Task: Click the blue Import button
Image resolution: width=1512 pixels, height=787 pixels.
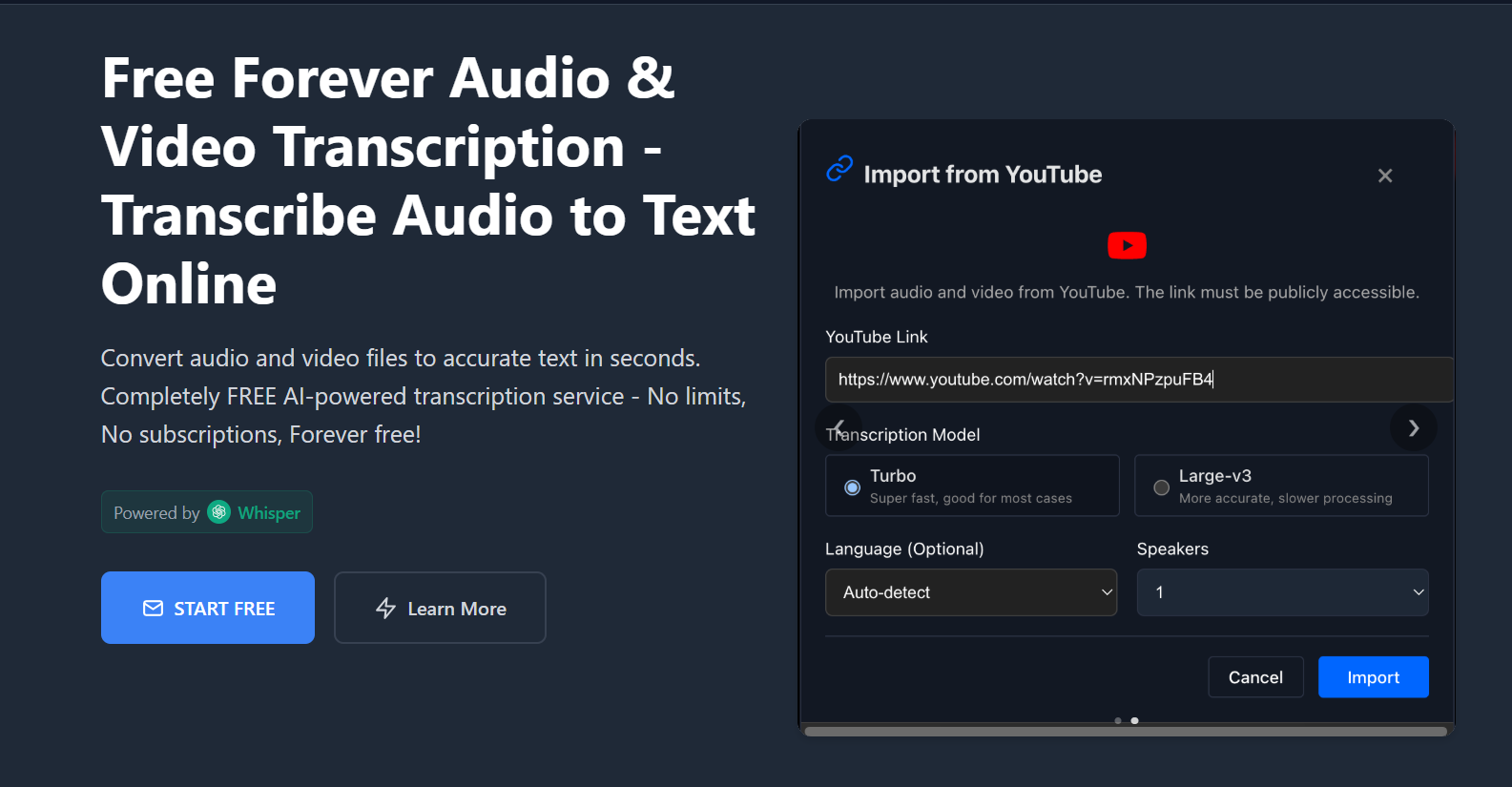Action: coord(1374,677)
